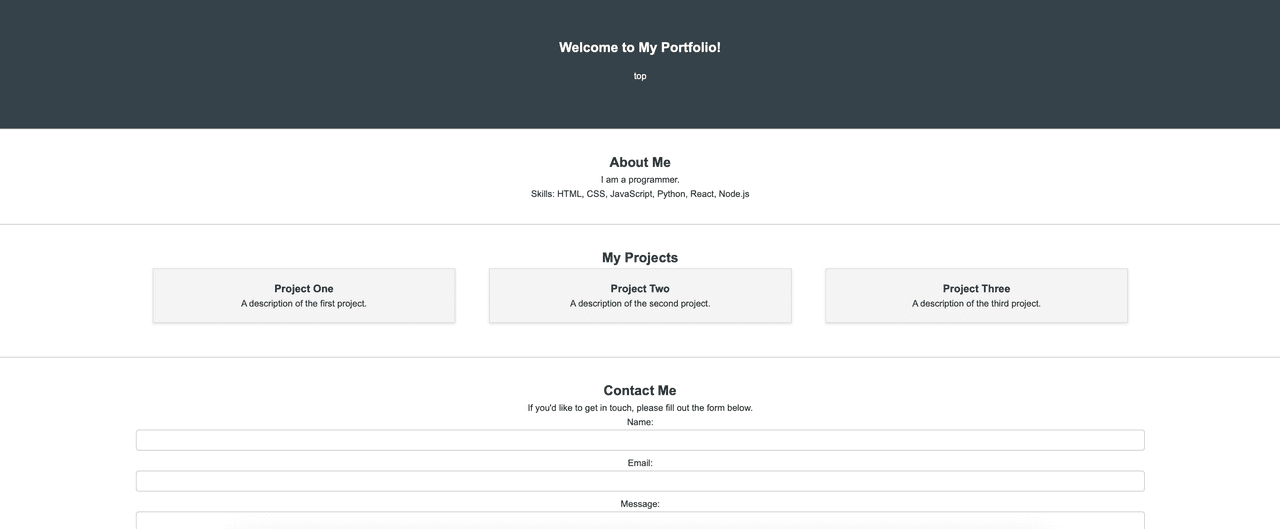This screenshot has height=529, width=1280.
Task: Click the first project description text
Action: 304,303
